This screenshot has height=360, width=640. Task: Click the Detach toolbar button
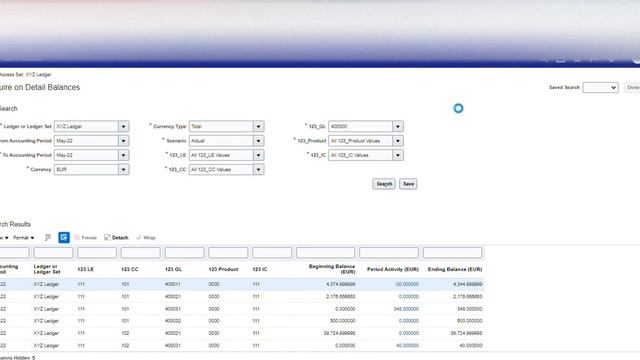(x=116, y=238)
